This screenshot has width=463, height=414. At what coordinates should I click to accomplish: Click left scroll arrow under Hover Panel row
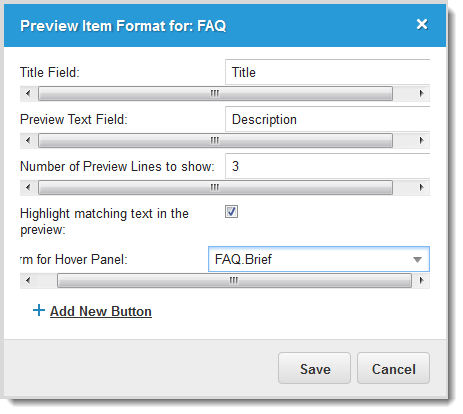[28, 281]
